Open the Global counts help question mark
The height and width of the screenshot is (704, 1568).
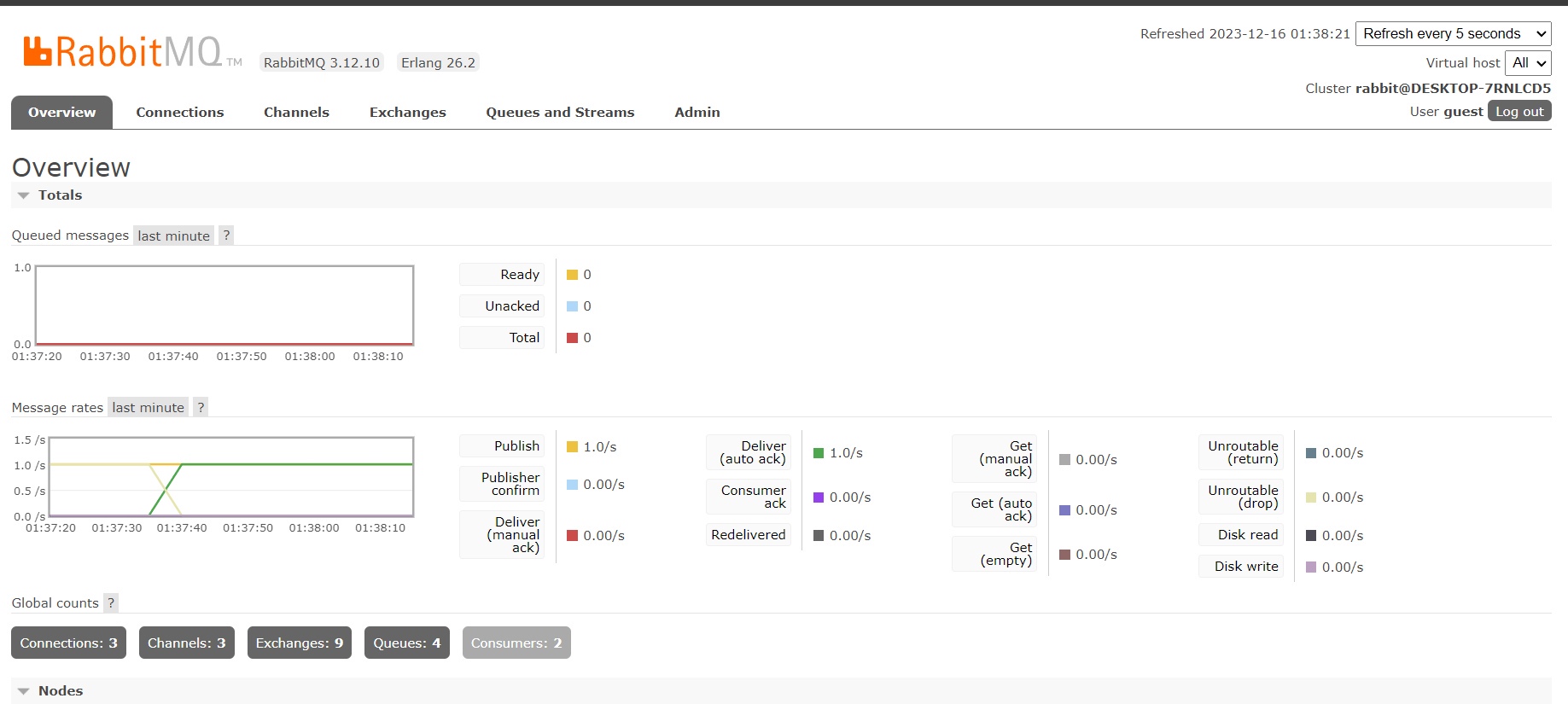pos(111,602)
